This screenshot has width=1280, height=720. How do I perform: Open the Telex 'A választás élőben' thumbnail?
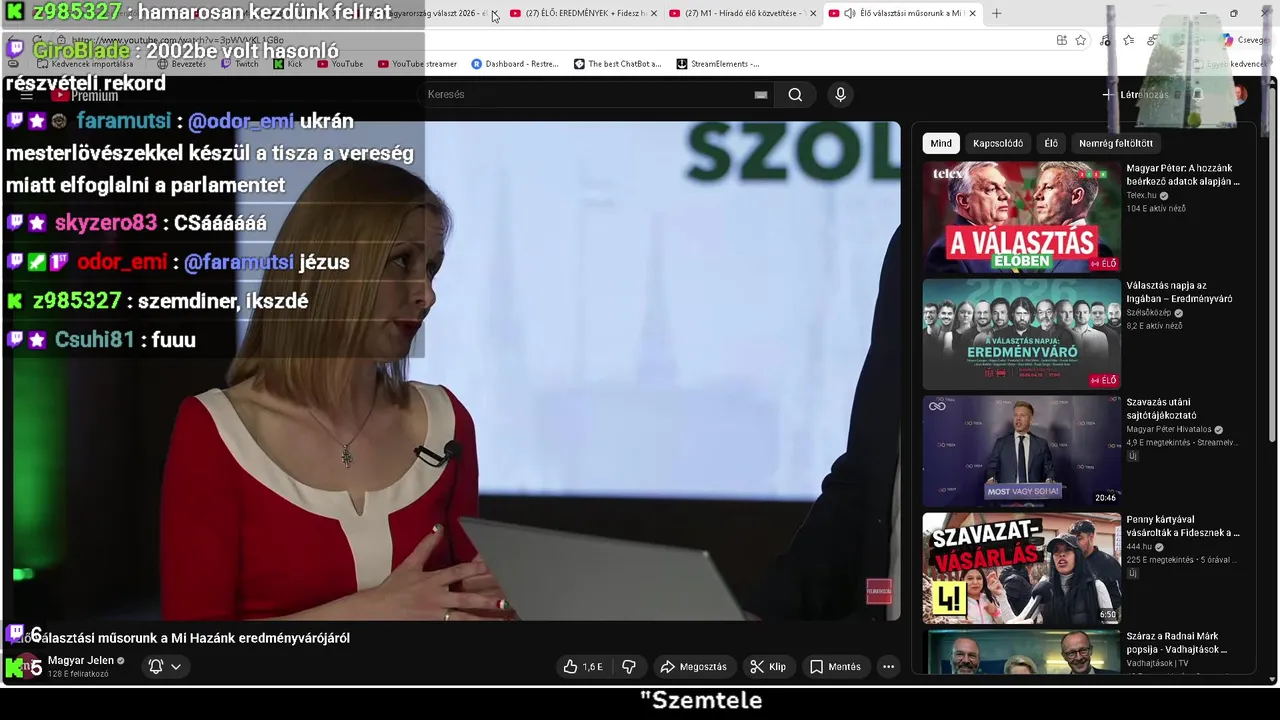point(1022,217)
